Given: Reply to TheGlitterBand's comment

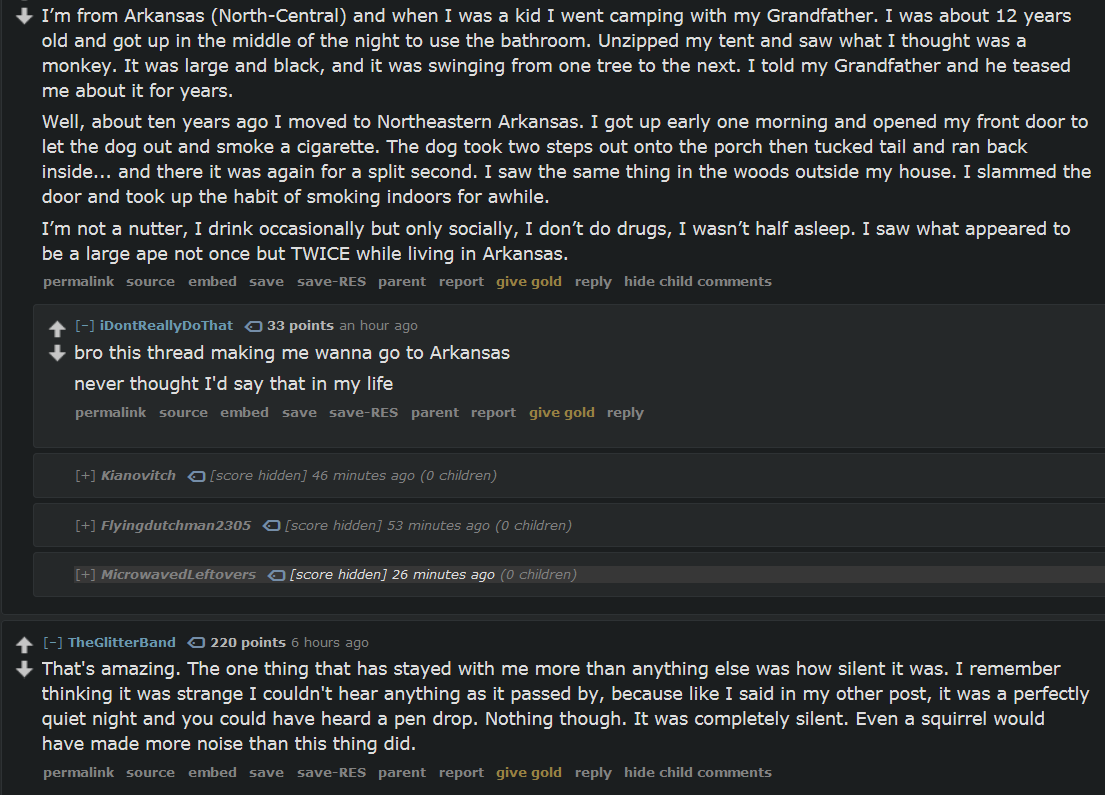Looking at the screenshot, I should pos(592,773).
